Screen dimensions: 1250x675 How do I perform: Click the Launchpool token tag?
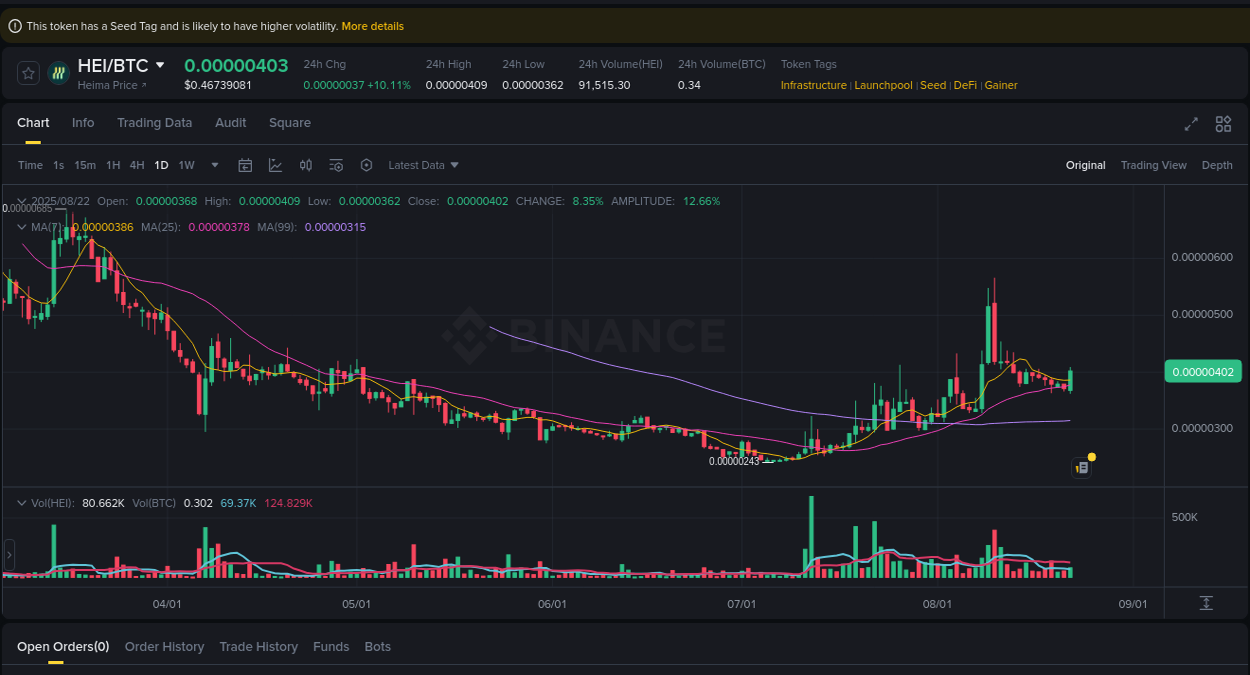pyautogui.click(x=883, y=85)
